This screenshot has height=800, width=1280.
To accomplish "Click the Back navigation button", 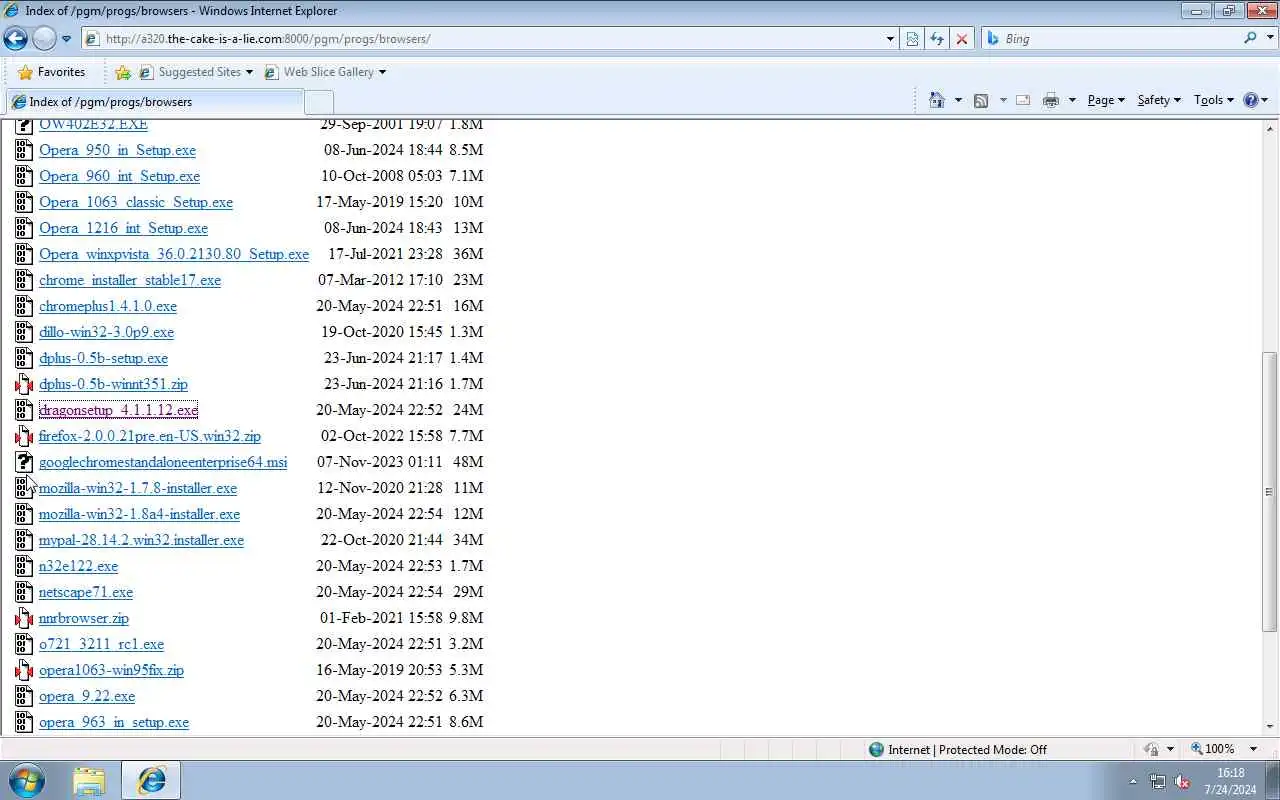I will [15, 39].
